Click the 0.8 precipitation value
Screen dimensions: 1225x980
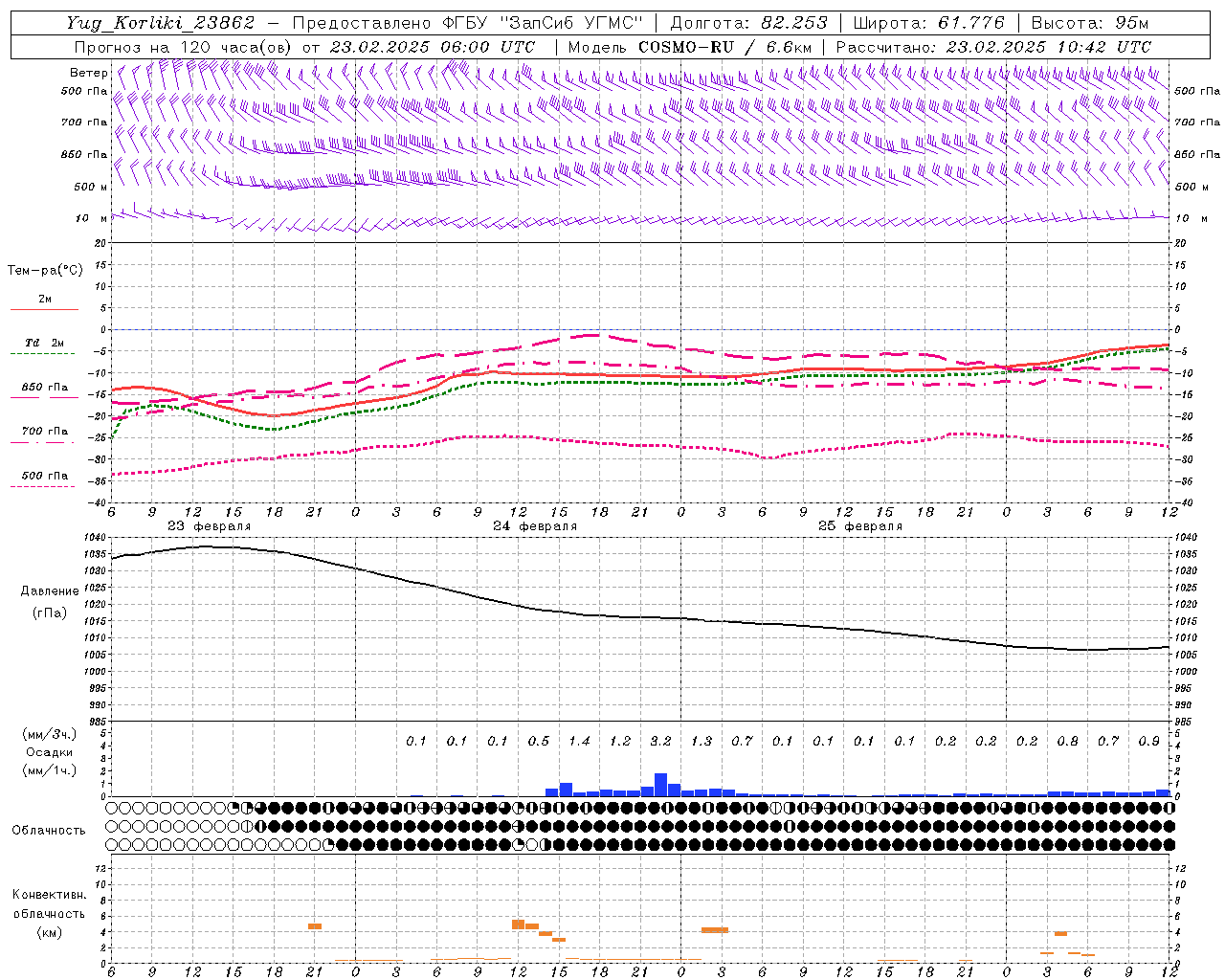tap(1068, 741)
